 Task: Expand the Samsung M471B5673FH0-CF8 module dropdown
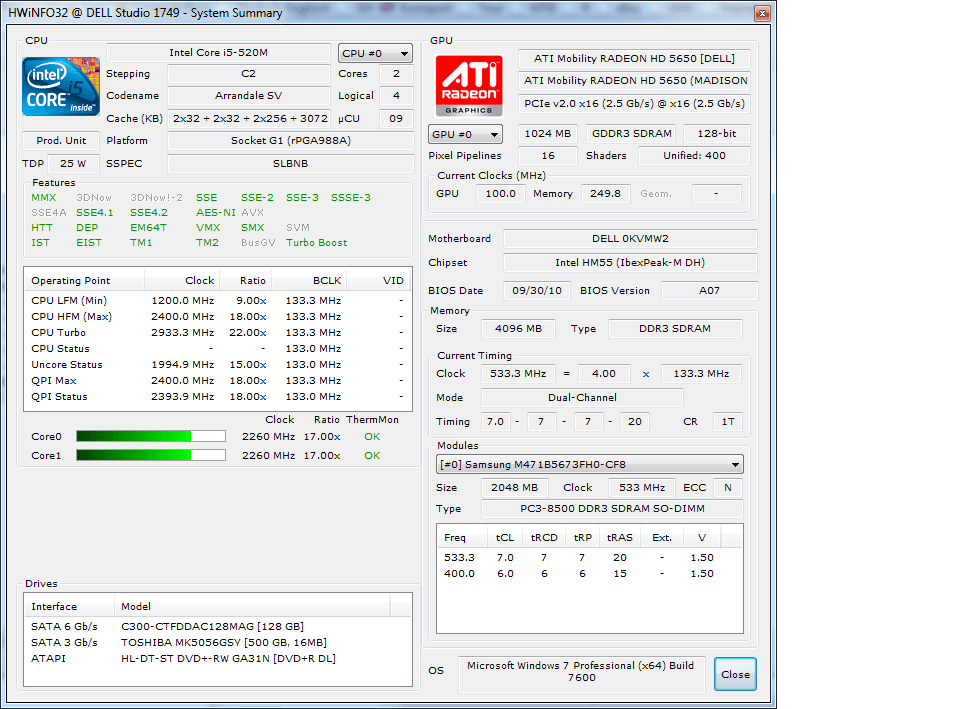tap(590, 464)
